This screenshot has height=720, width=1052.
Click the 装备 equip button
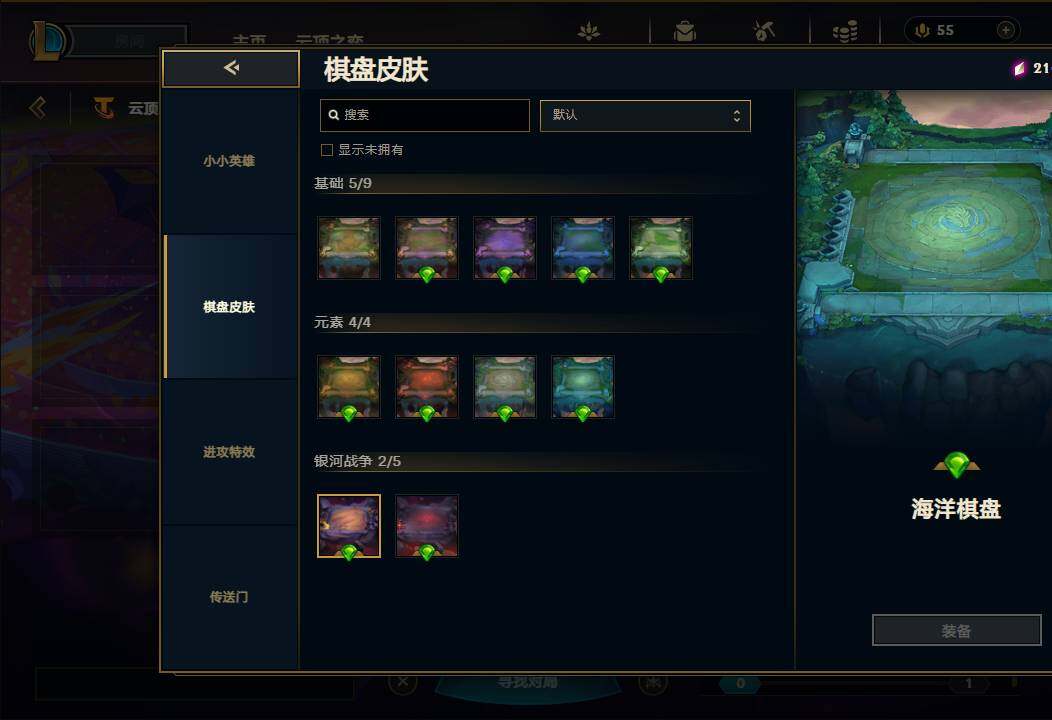(956, 630)
